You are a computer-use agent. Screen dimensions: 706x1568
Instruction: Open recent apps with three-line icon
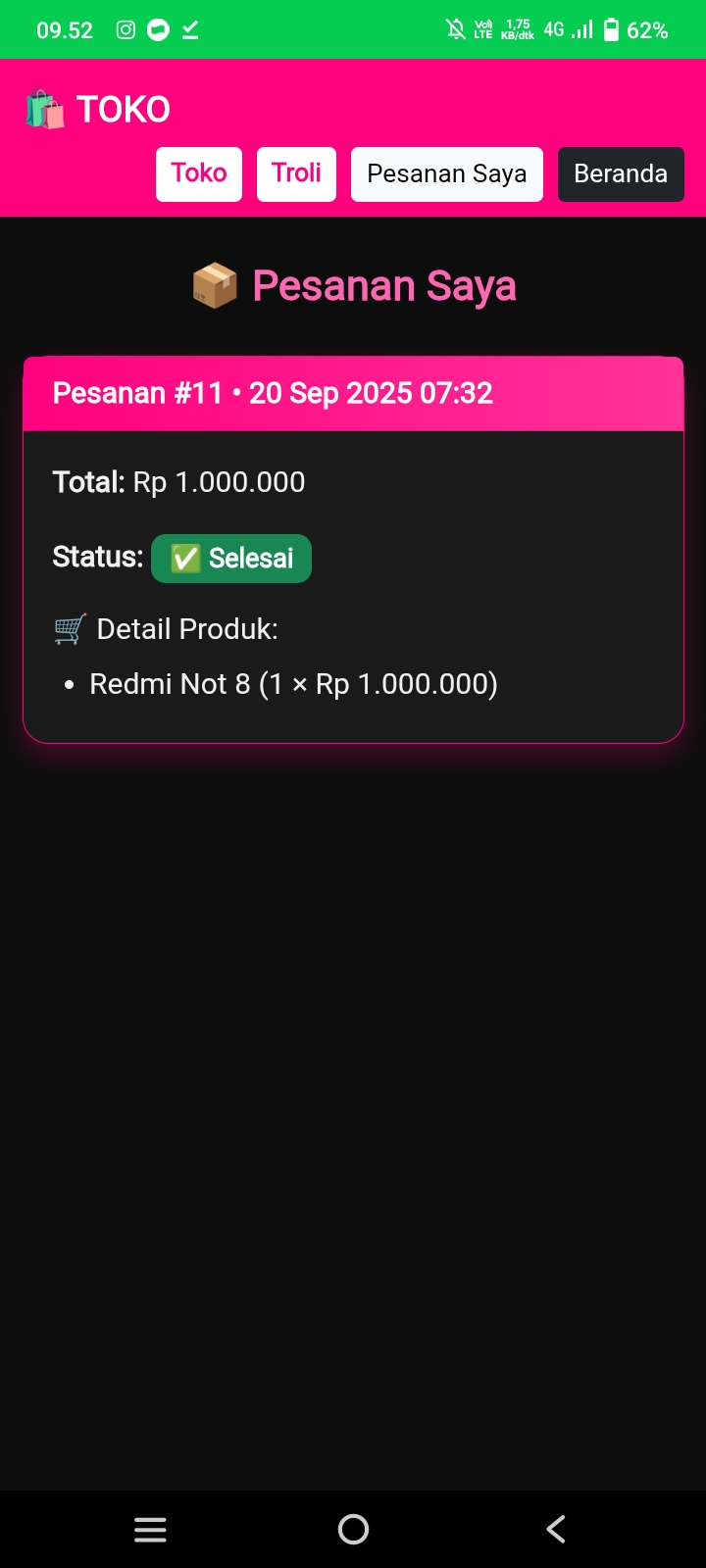click(150, 1530)
